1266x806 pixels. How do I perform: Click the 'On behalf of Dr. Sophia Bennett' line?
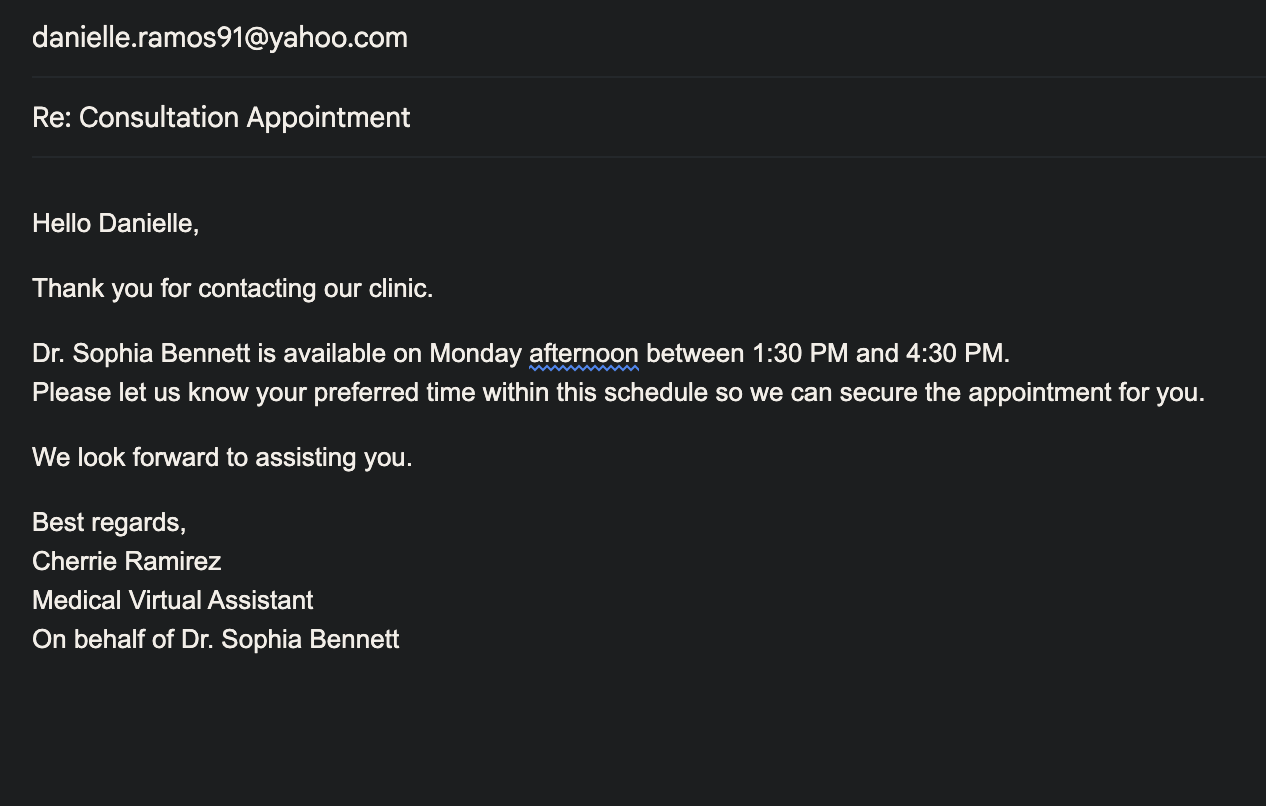click(216, 640)
